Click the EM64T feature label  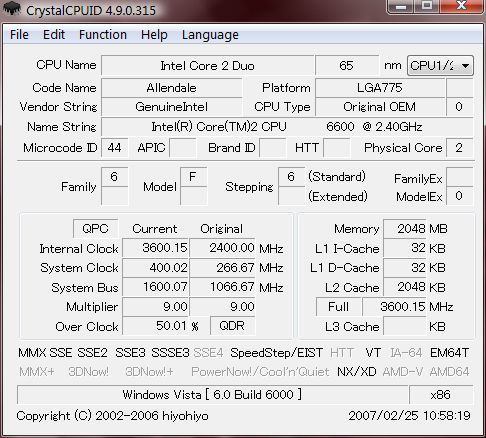450,353
